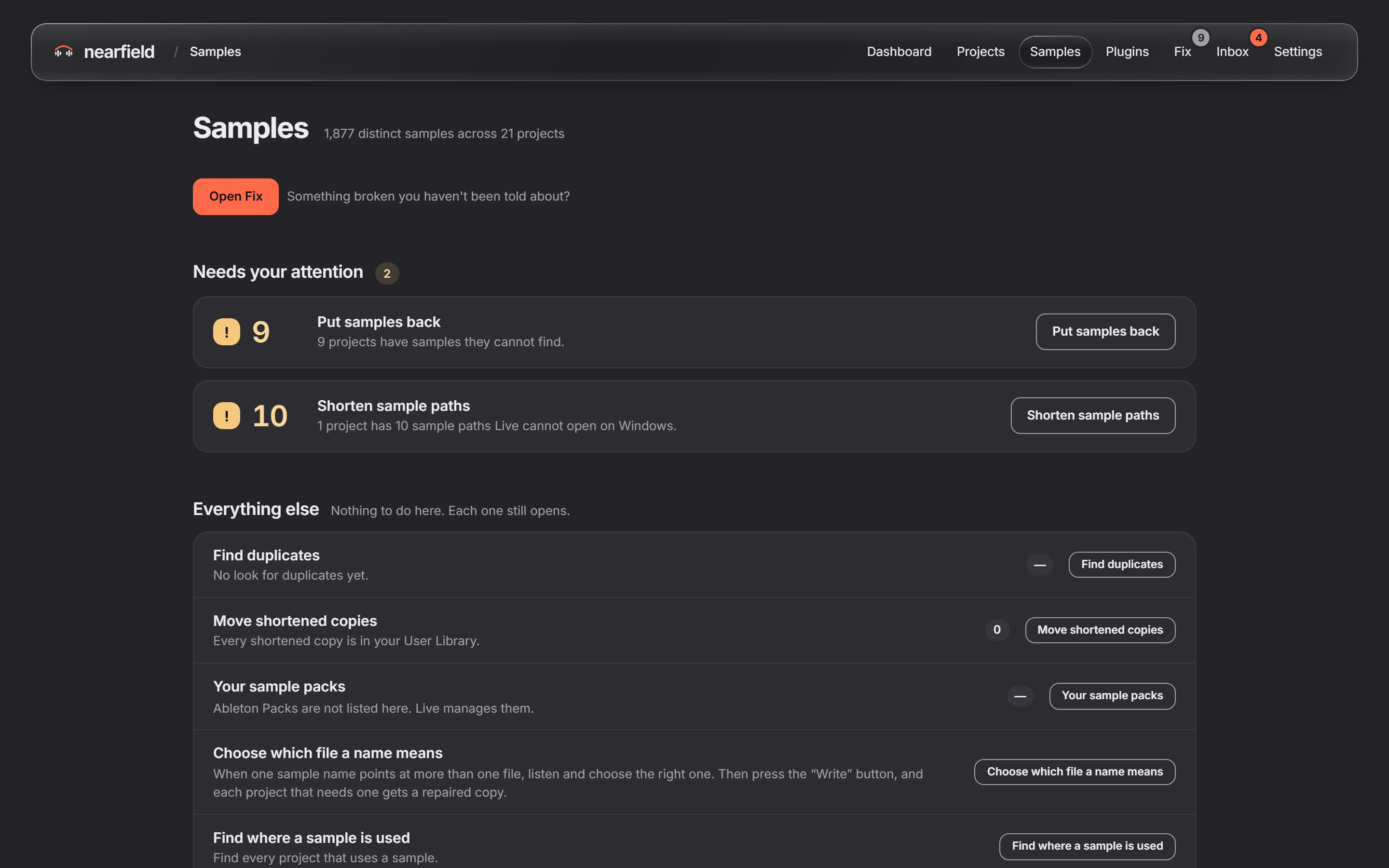Open the Dashboard tab
This screenshot has width=1389, height=868.
click(x=899, y=52)
